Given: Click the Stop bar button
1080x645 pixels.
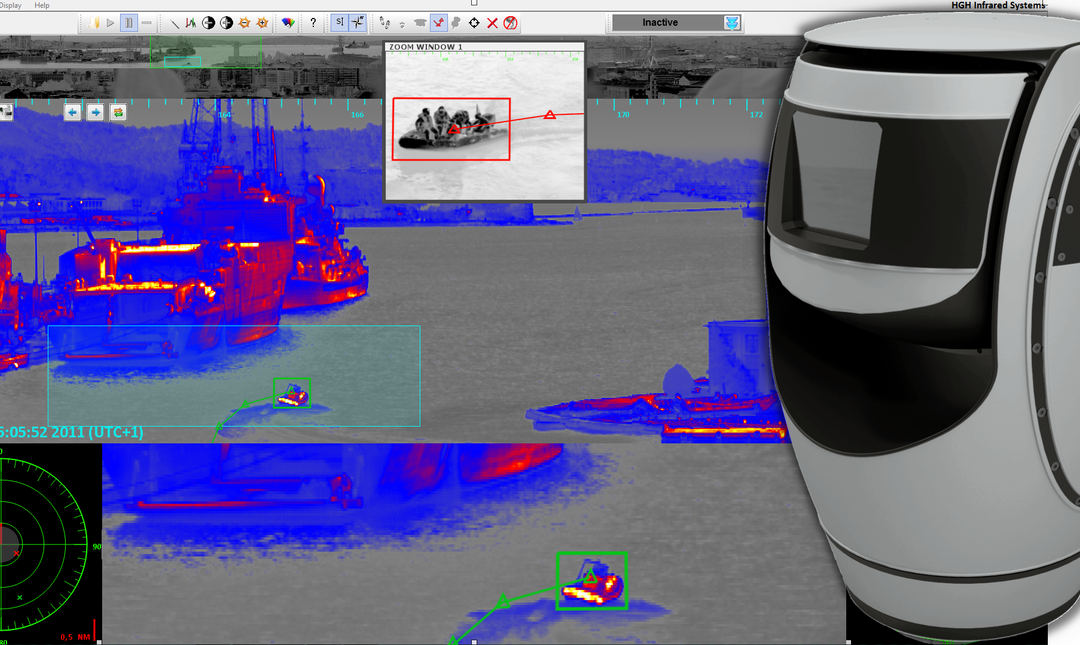Looking at the screenshot, I should coord(146,23).
